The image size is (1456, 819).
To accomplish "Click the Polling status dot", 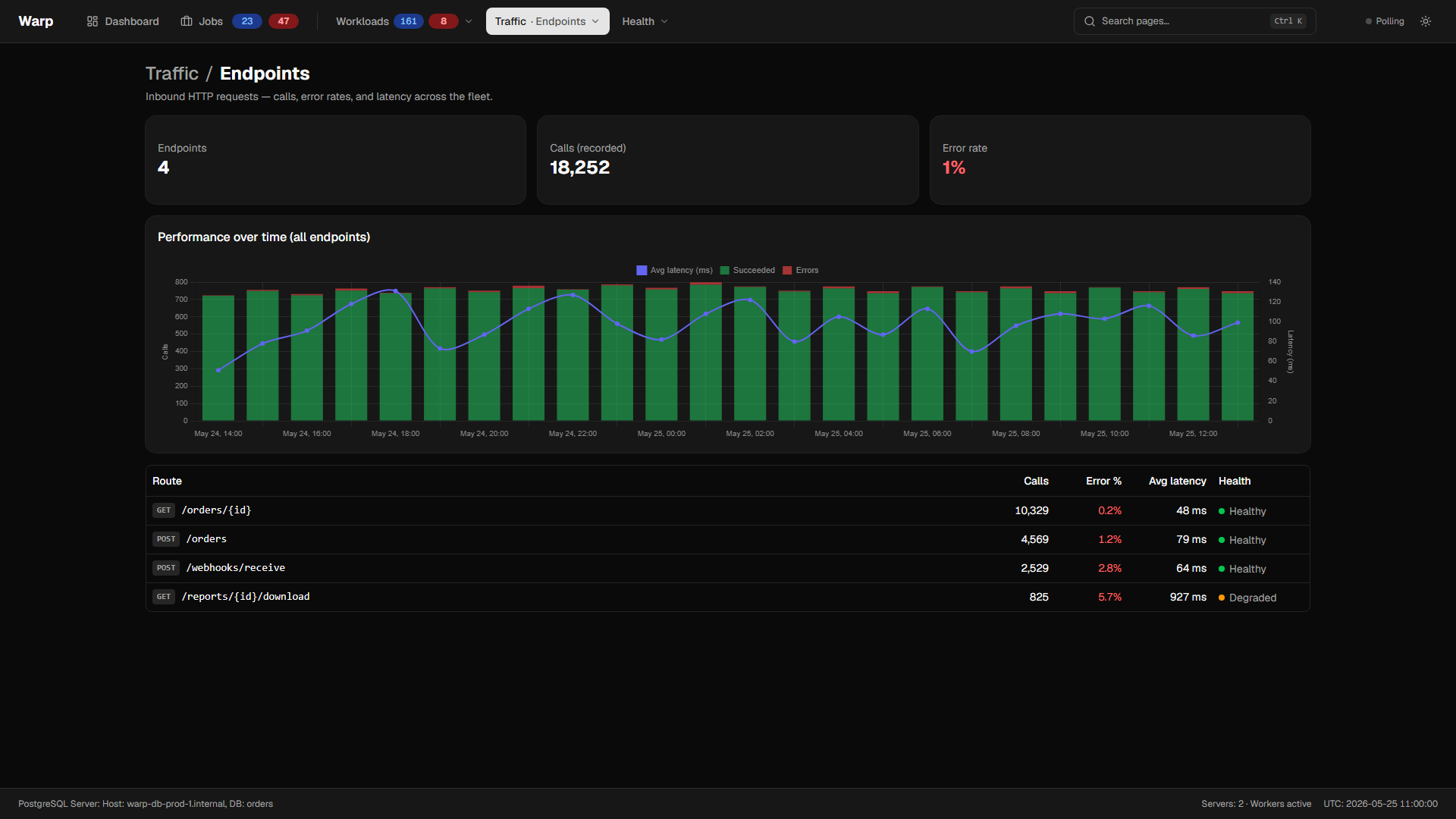I will pos(1369,21).
